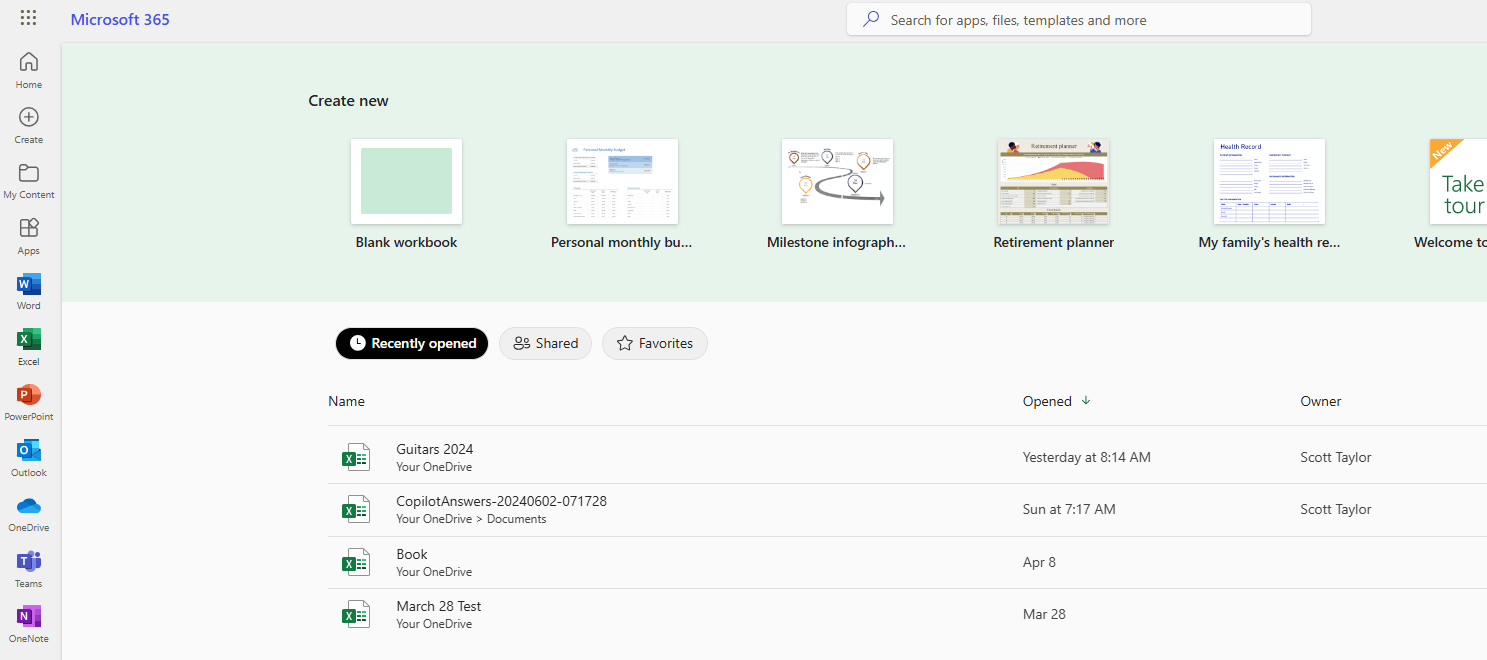Launch Outlook from the sidebar

[29, 458]
